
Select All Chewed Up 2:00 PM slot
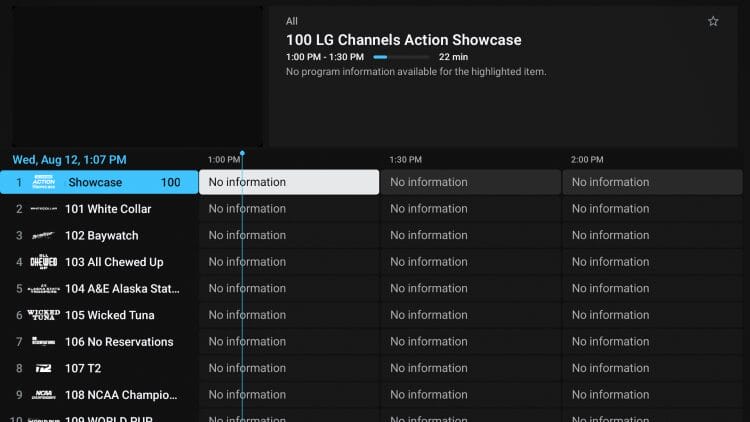pyautogui.click(x=652, y=262)
